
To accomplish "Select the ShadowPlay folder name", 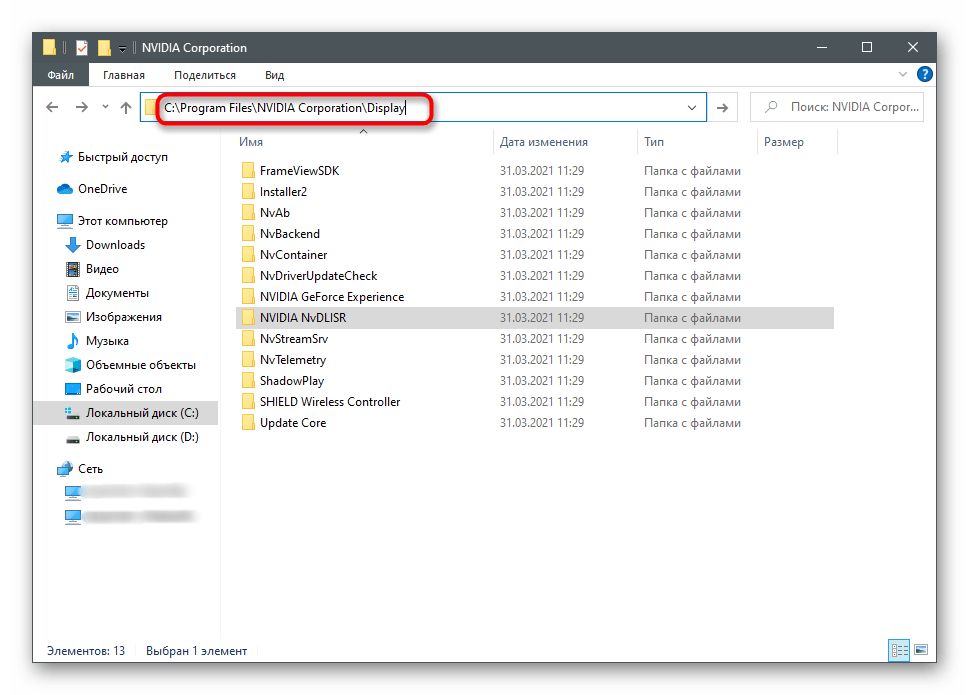I will click(292, 381).
